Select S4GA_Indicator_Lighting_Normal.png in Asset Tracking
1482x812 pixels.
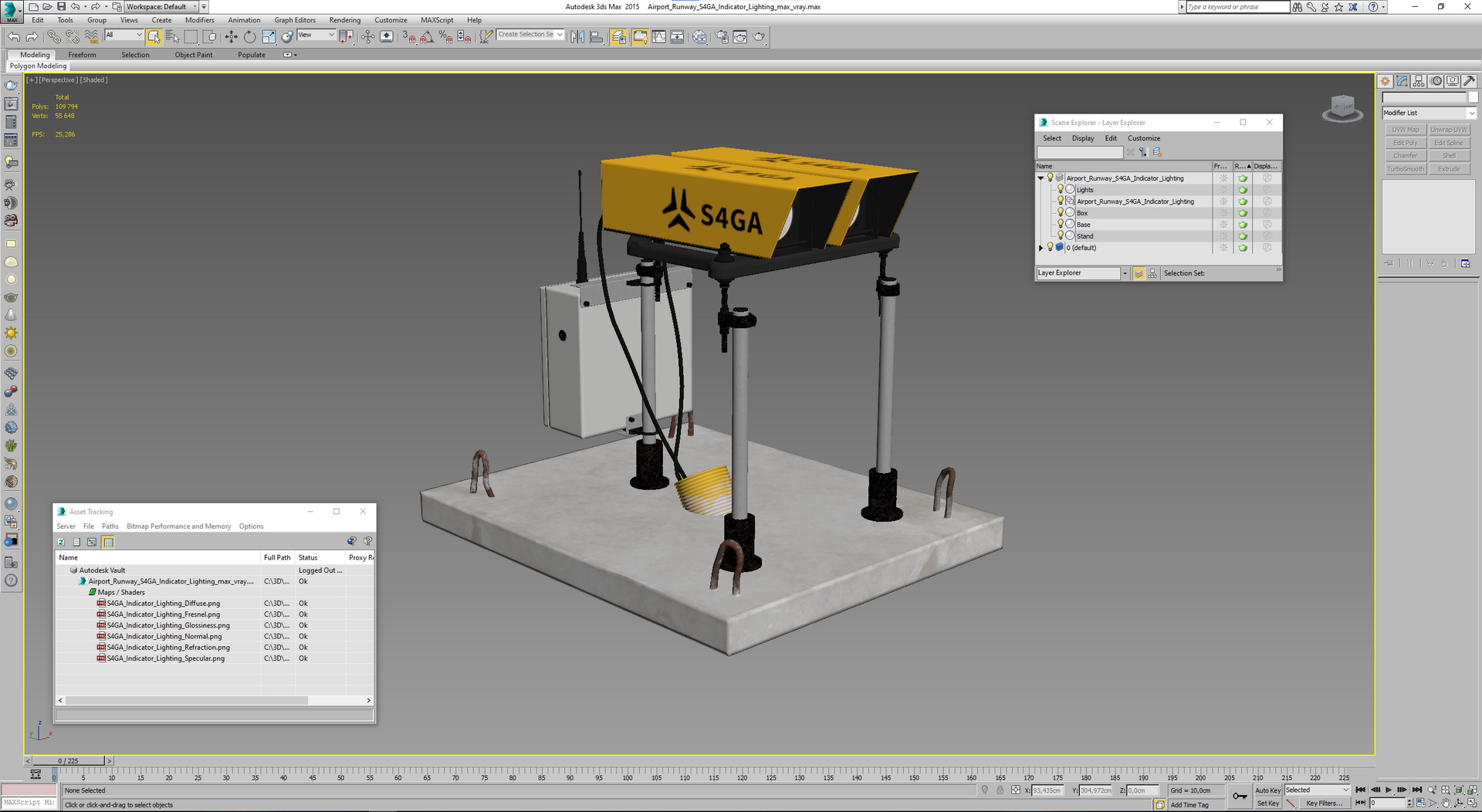coord(164,637)
